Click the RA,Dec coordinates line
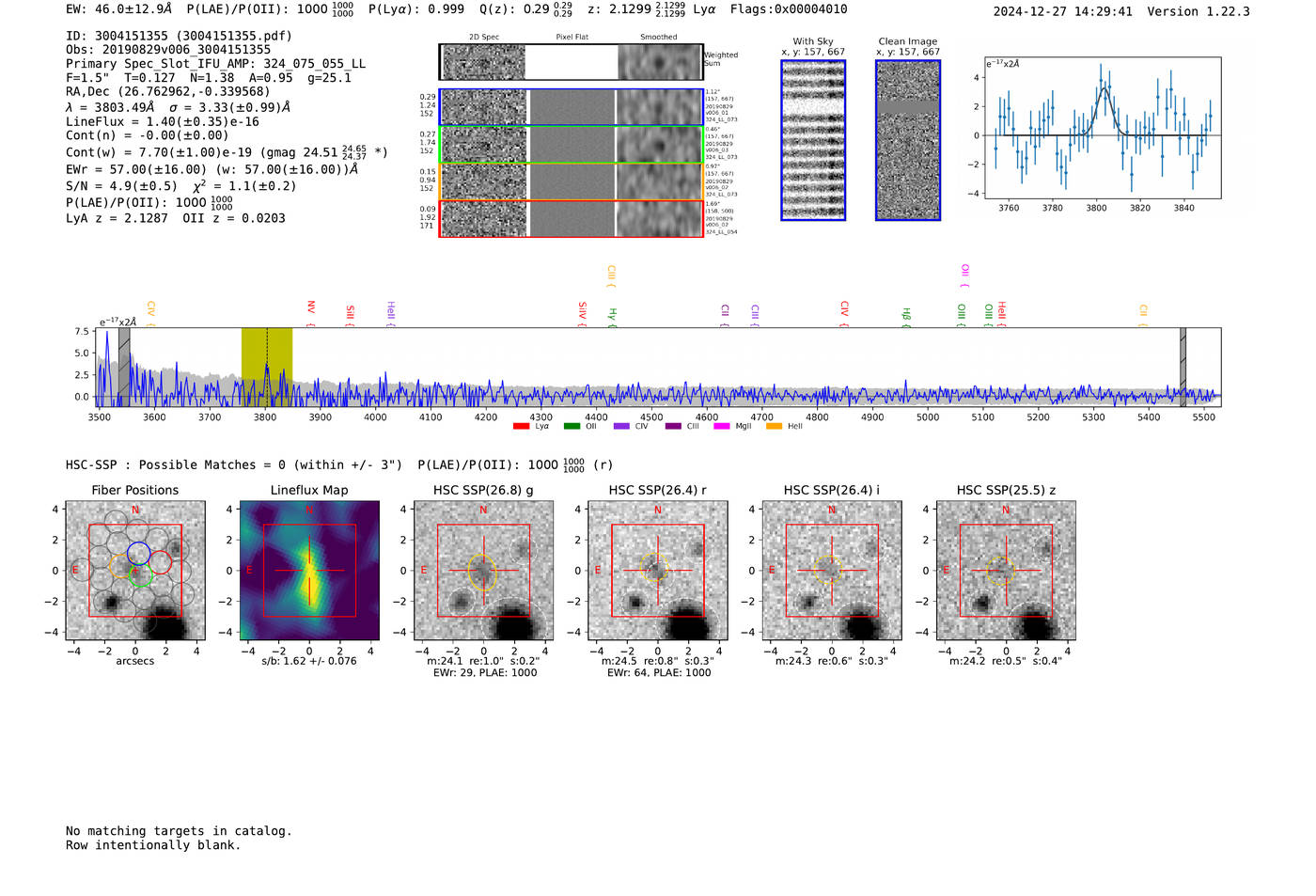 point(167,91)
